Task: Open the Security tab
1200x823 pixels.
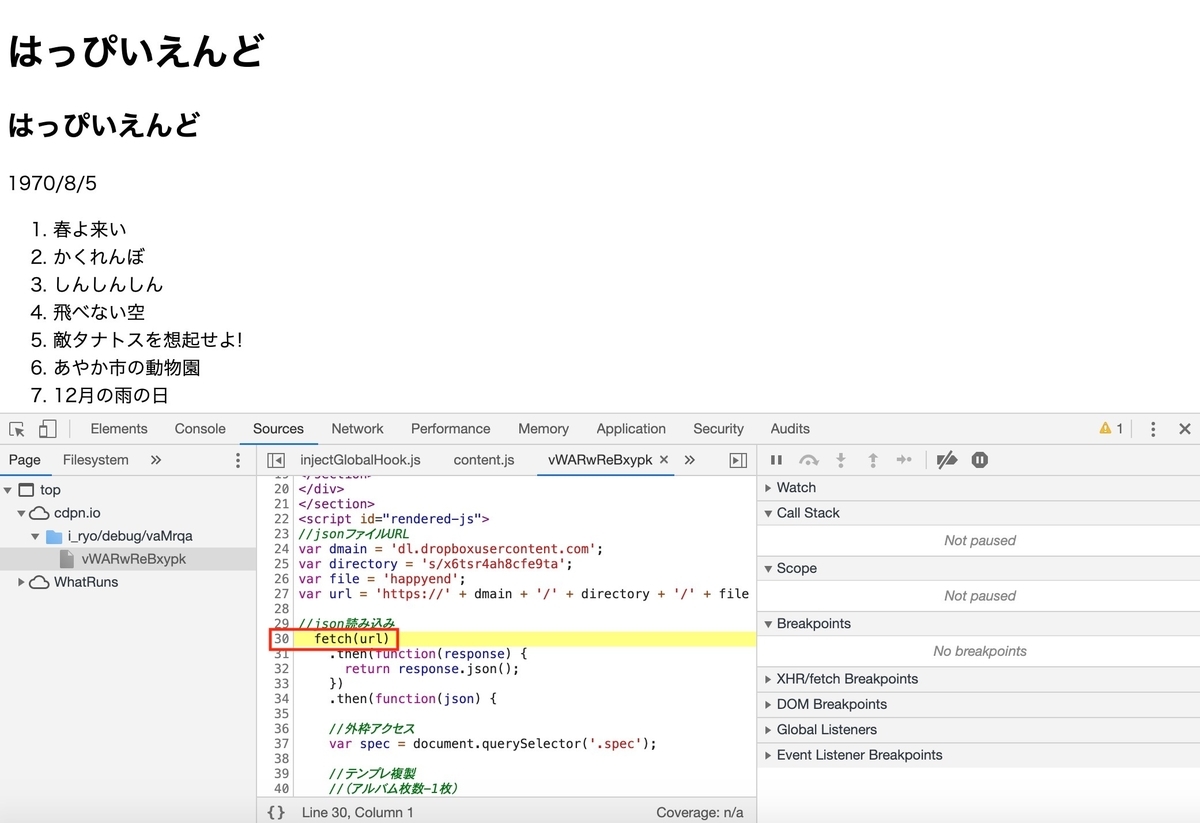Action: click(718, 429)
